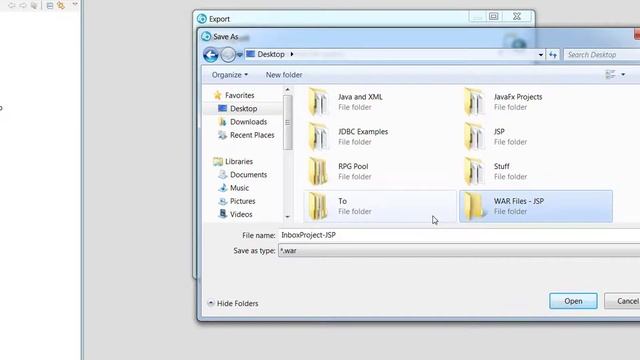
Task: Open Recent Places in navigation pane
Action: pyautogui.click(x=246, y=135)
